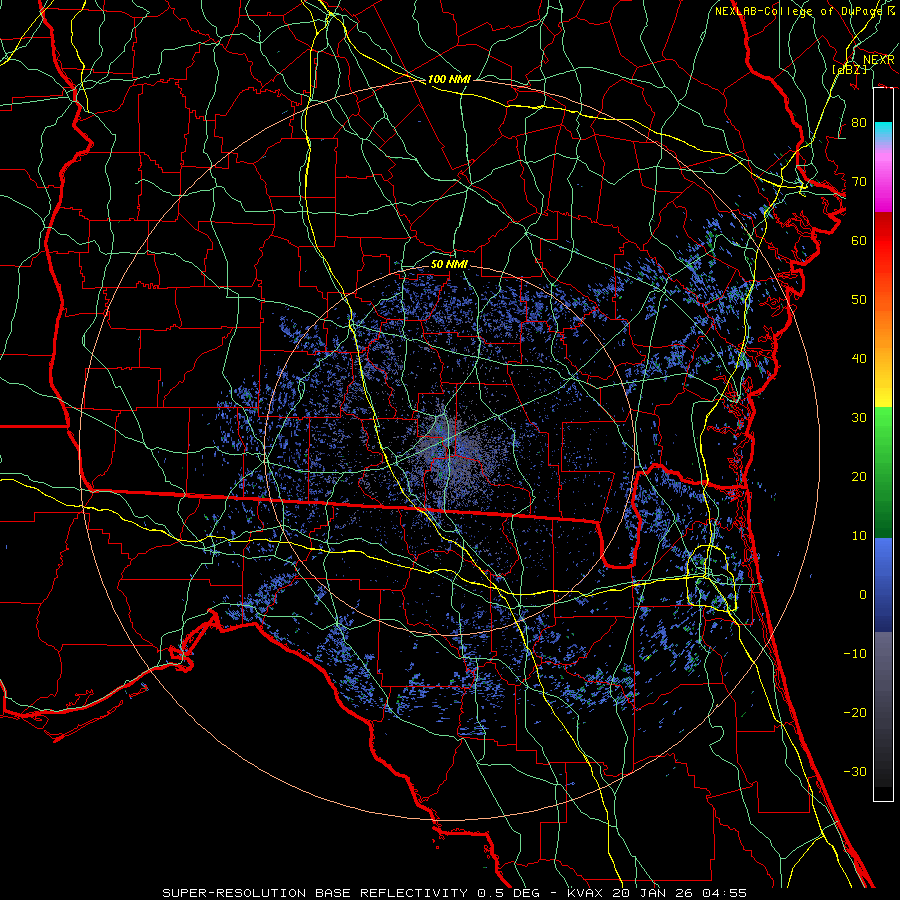Click the 20 value on the dBZ scale
Viewport: 900px width, 900px height.
click(859, 476)
